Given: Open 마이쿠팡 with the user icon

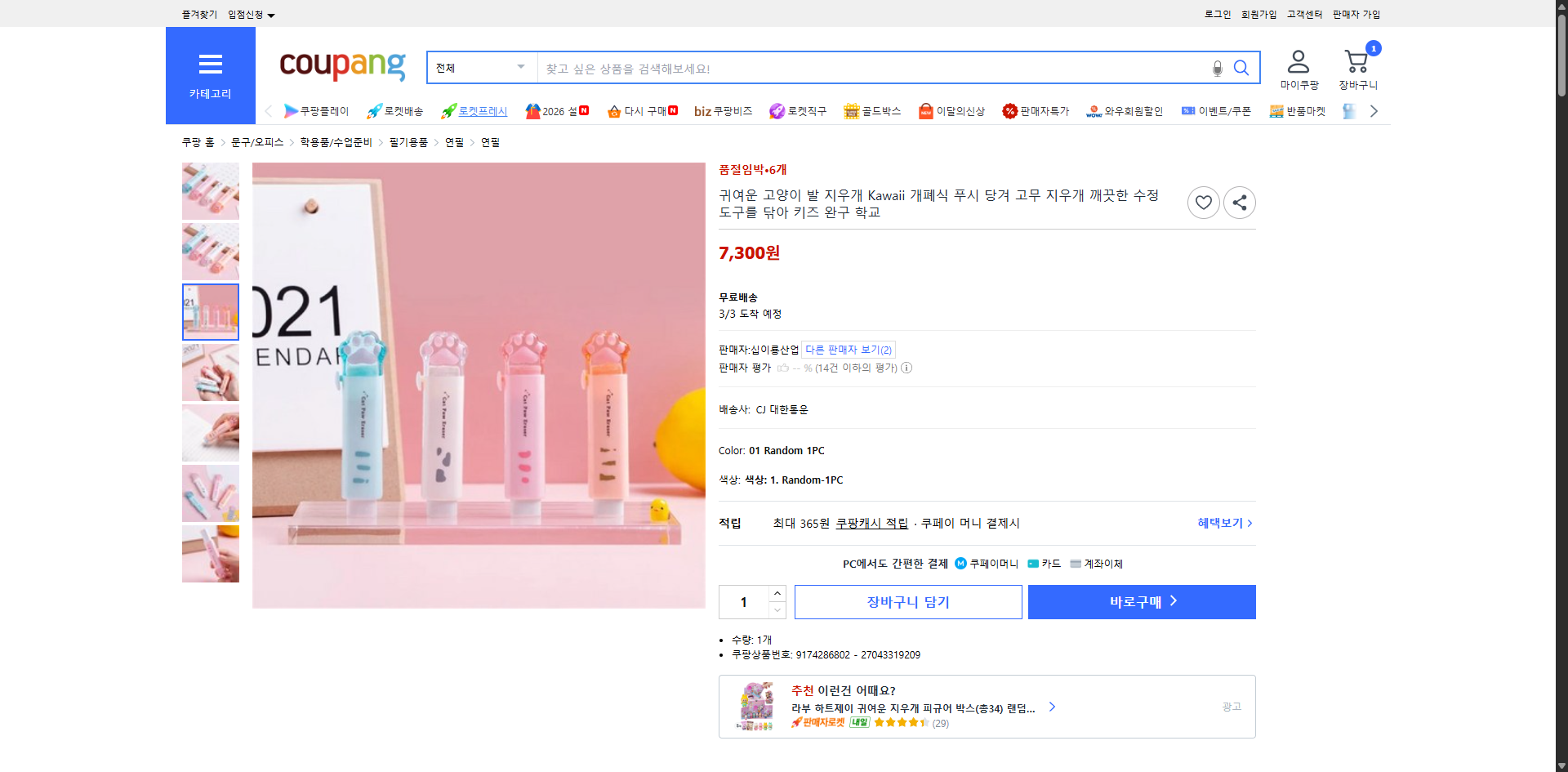Looking at the screenshot, I should (x=1298, y=61).
